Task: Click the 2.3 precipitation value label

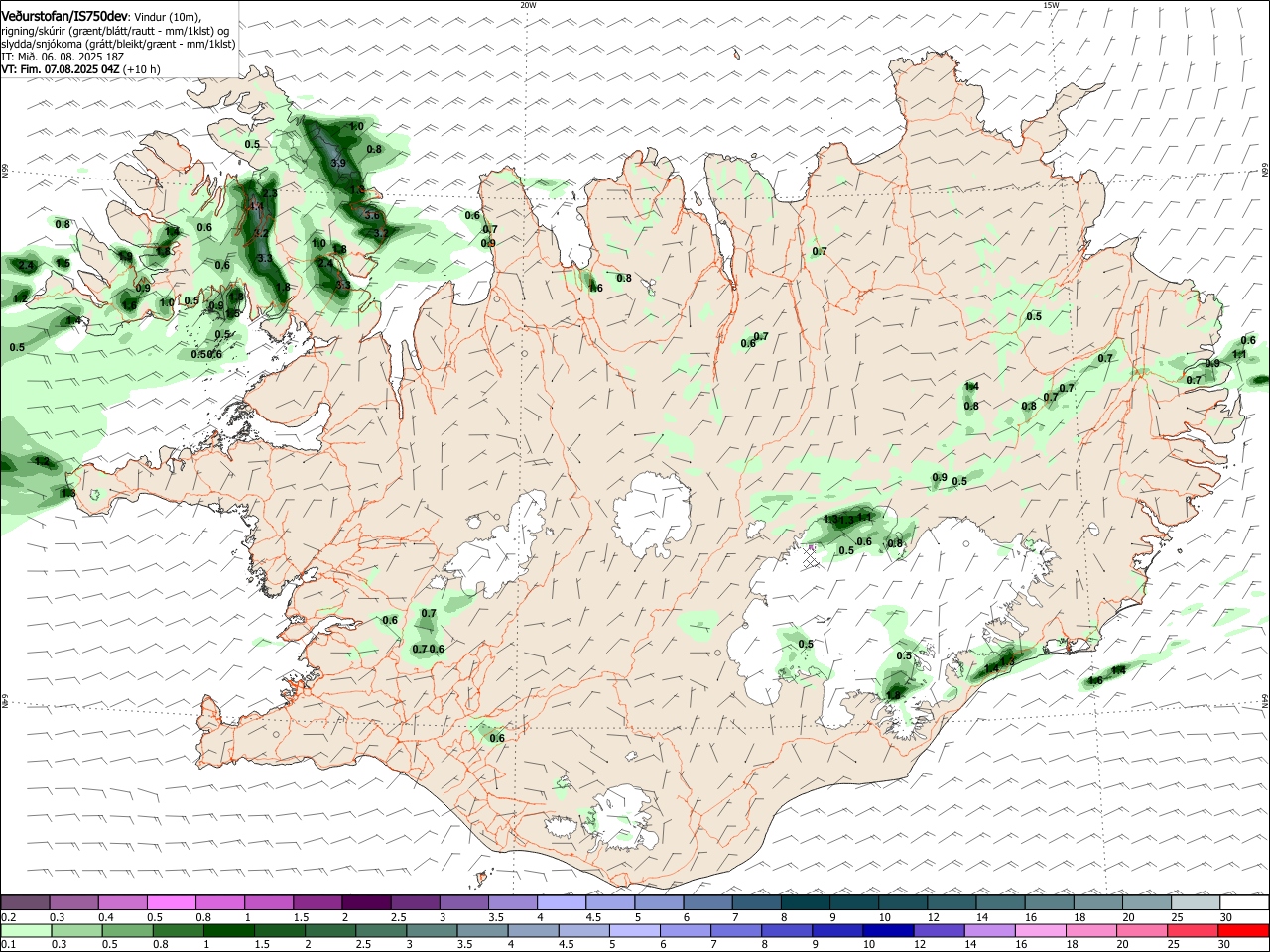Action: click(269, 192)
